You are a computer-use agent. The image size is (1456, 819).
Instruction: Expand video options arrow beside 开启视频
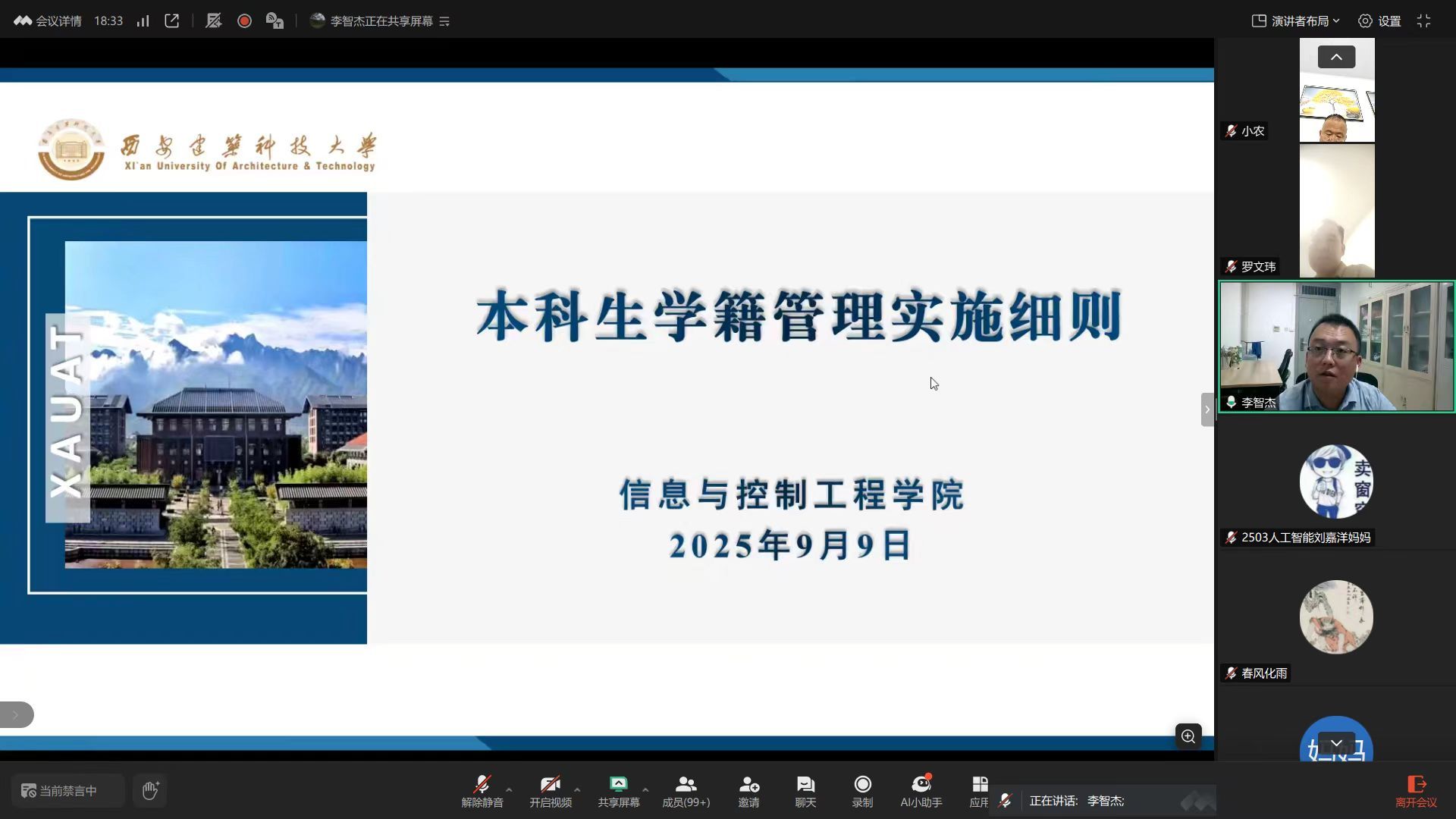tap(577, 789)
